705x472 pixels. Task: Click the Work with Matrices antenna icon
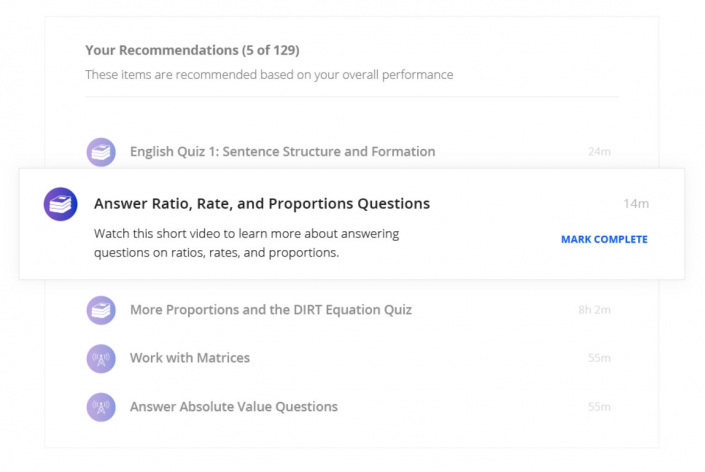point(100,358)
